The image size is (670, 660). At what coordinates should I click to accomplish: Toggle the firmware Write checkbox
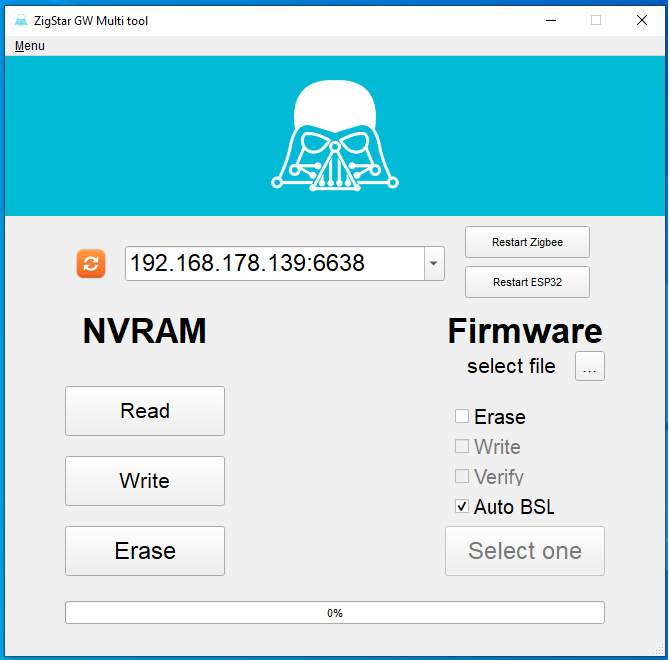tap(462, 446)
